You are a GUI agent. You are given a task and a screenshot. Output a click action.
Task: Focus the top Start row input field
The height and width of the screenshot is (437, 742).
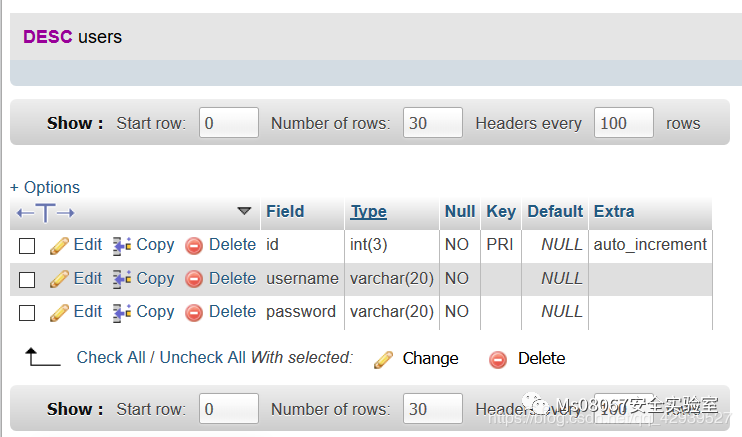pyautogui.click(x=228, y=123)
